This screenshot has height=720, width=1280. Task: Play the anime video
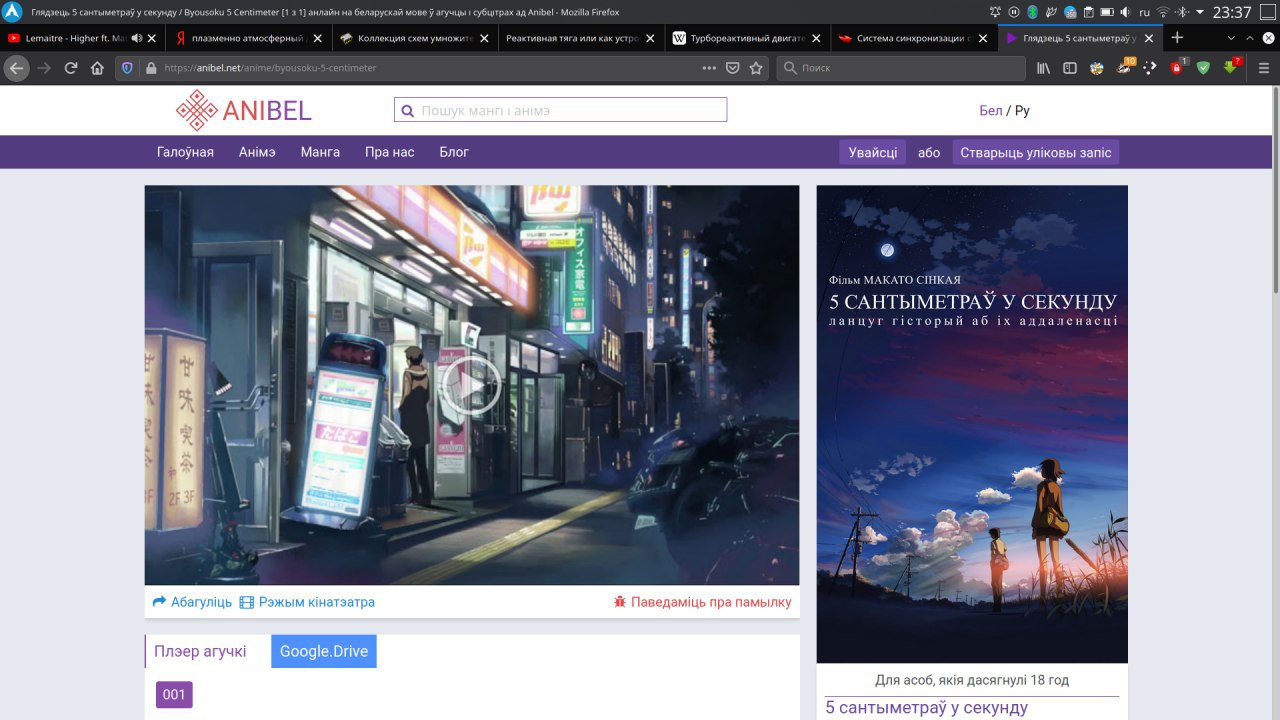tap(471, 384)
